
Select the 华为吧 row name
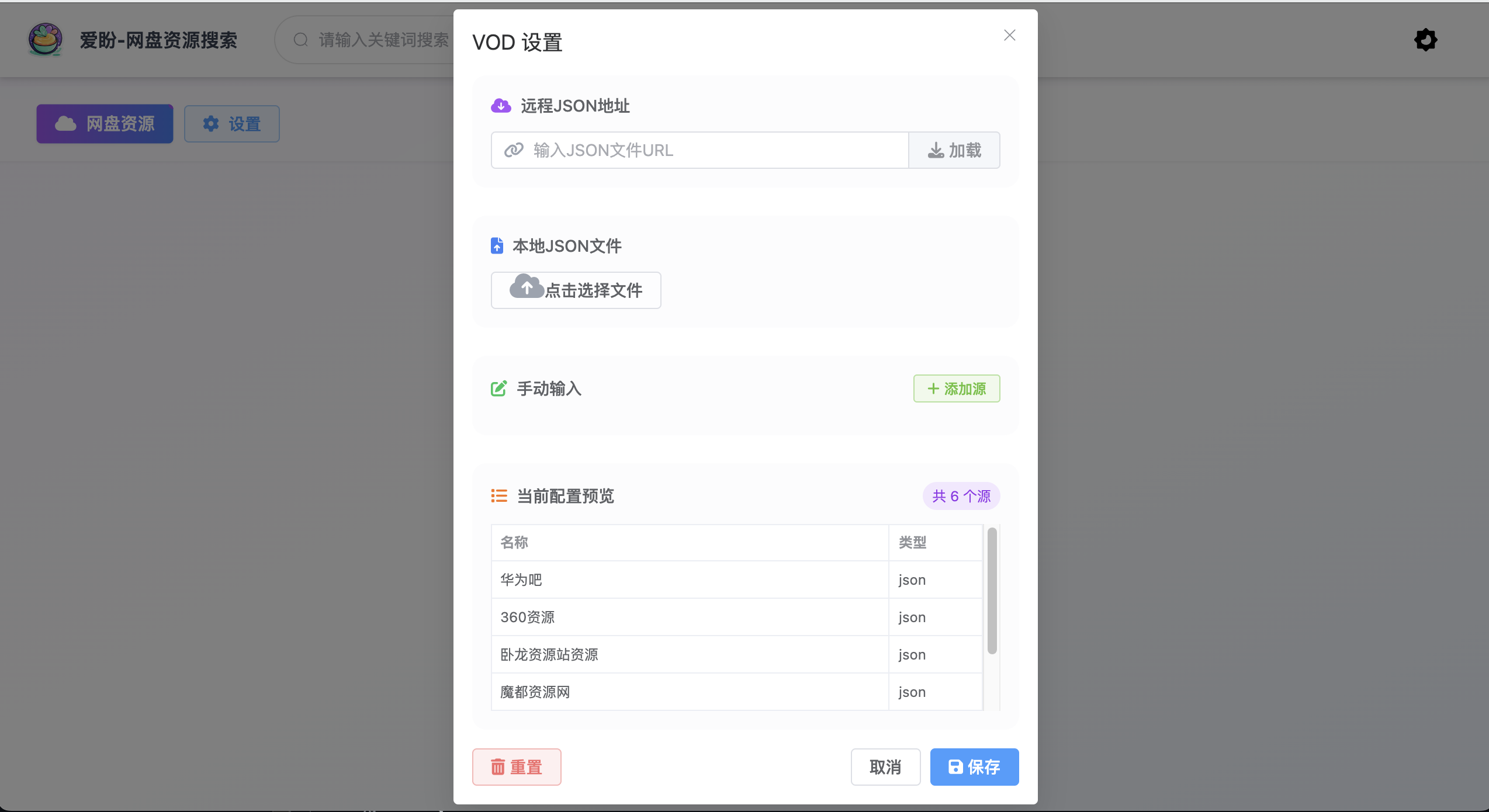521,580
